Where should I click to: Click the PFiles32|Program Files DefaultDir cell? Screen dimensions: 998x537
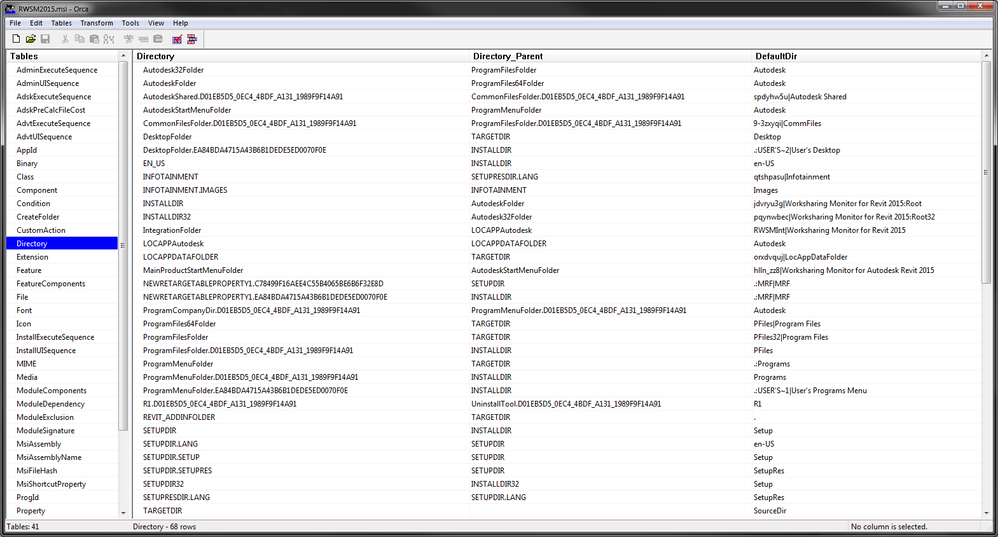(x=791, y=337)
